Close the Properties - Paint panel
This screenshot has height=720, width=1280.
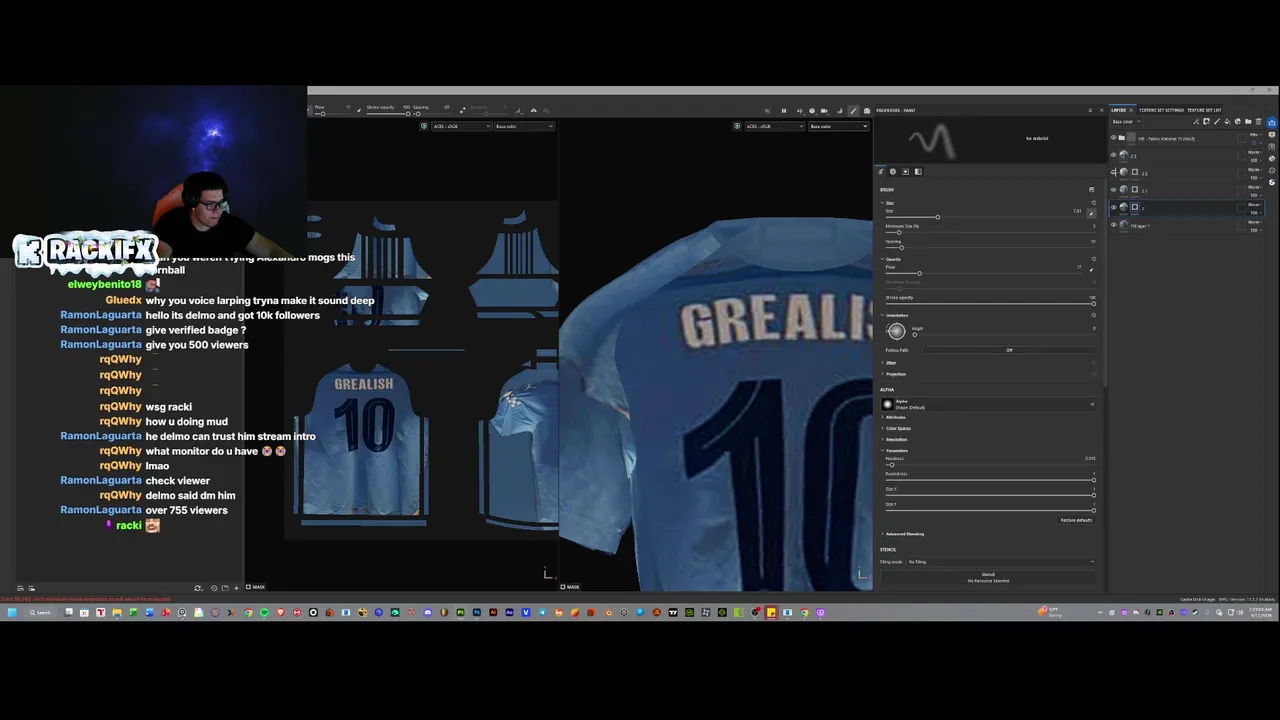coord(1102,110)
